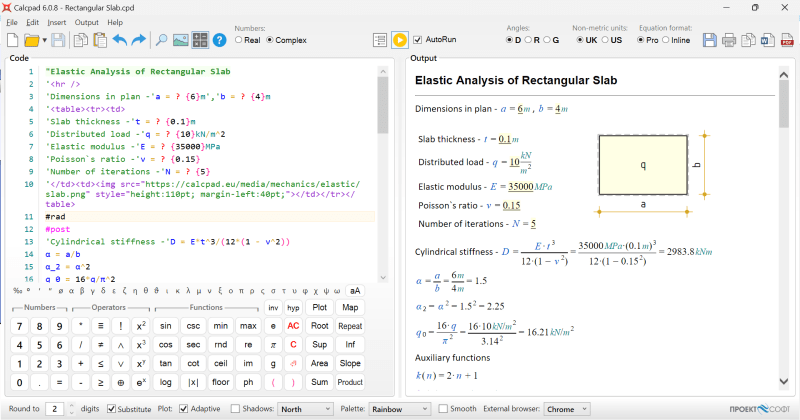This screenshot has width=800, height=420.
Task: Select Inline equation format
Action: (x=665, y=40)
